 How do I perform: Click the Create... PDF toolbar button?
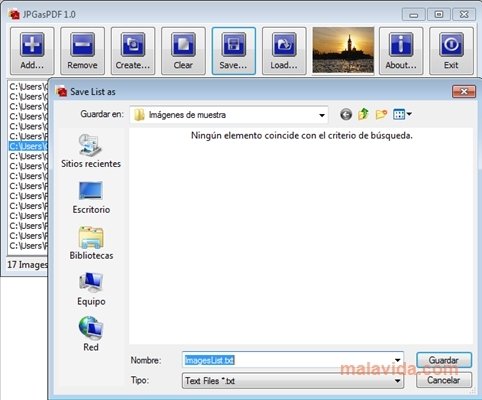(x=133, y=51)
